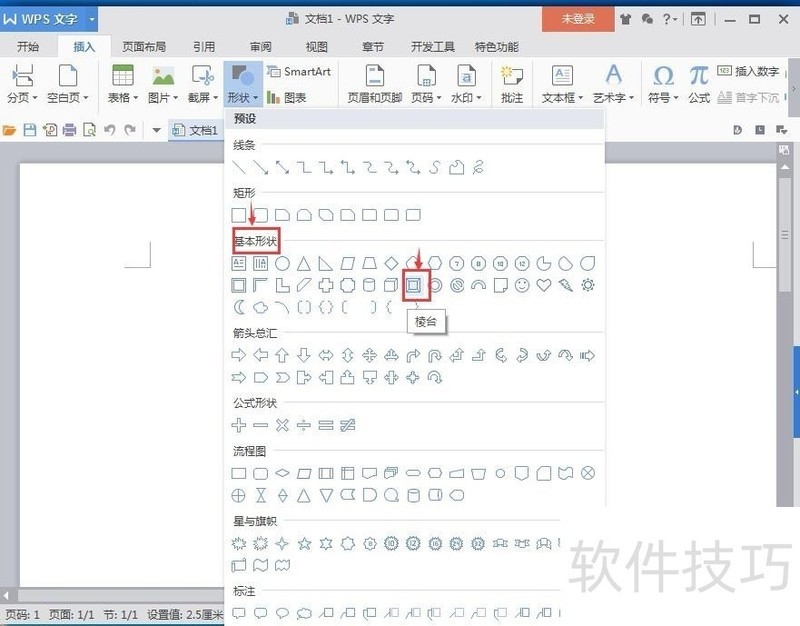
Task: Select the smiley face shape
Action: 522,285
